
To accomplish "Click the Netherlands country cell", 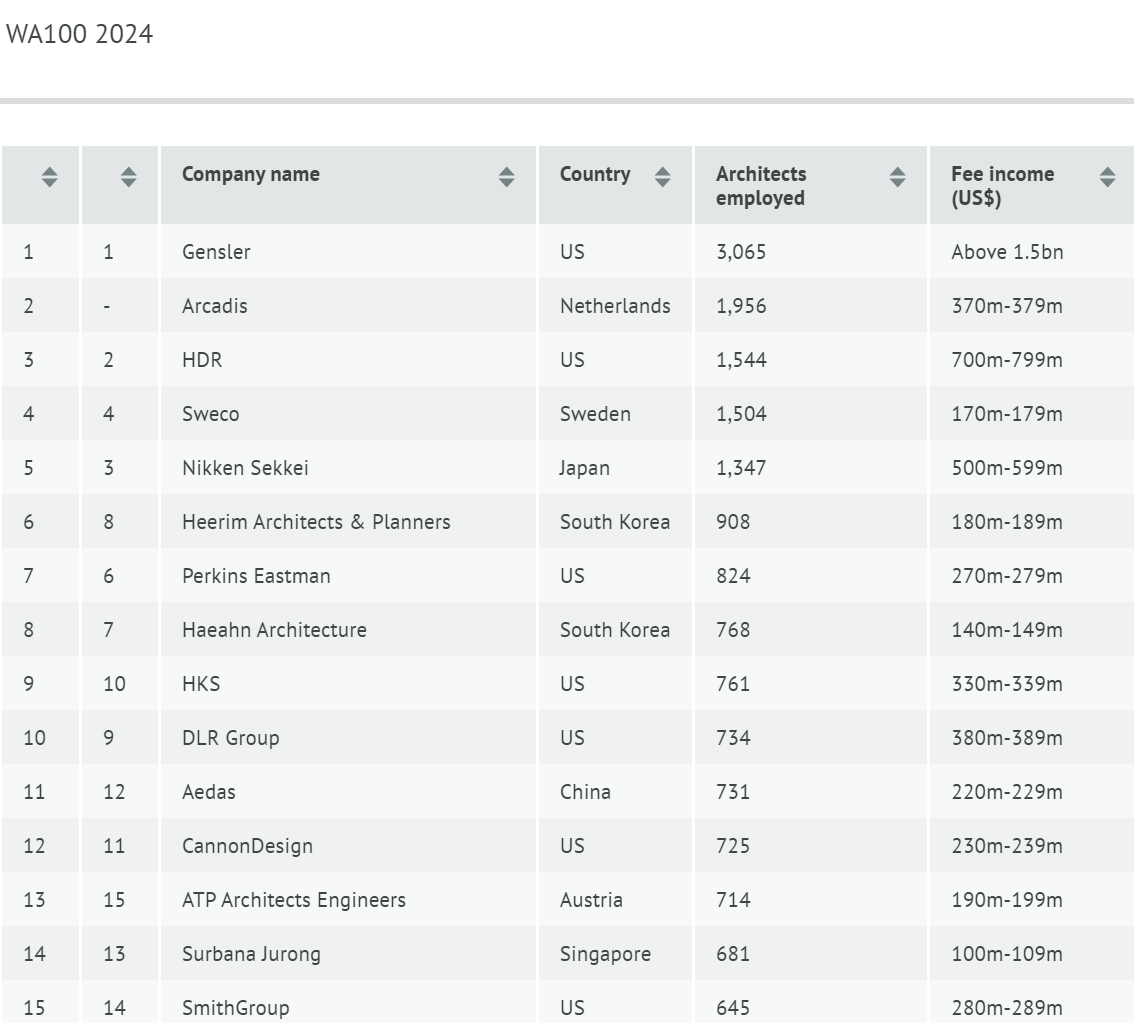I will pos(615,306).
